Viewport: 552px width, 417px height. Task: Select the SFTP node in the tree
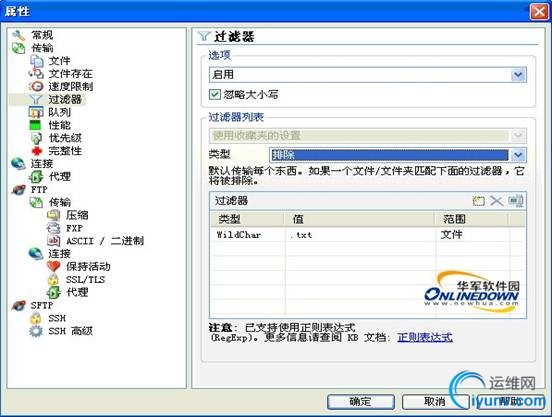[x=42, y=305]
